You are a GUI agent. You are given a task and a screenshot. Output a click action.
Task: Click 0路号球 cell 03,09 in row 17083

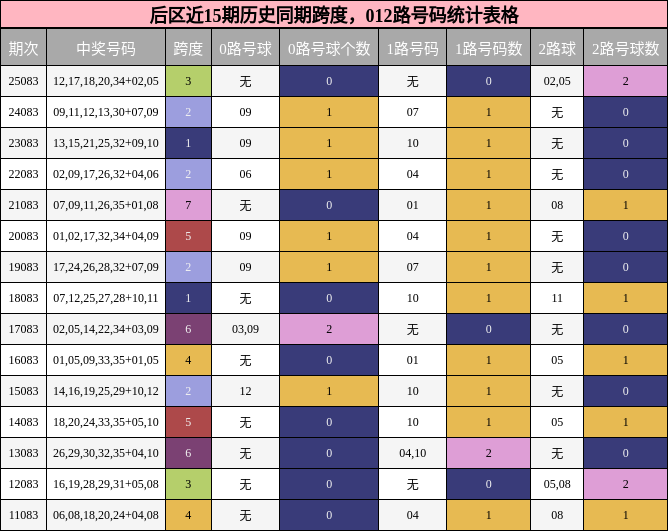pos(245,329)
